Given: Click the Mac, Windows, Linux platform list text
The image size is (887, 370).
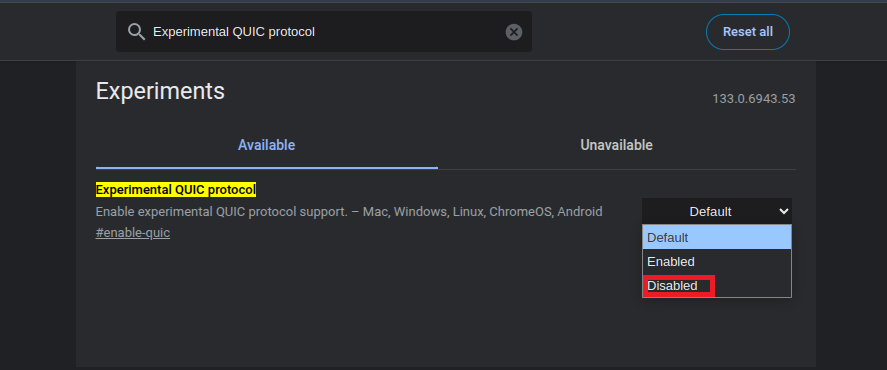Looking at the screenshot, I should click(423, 212).
